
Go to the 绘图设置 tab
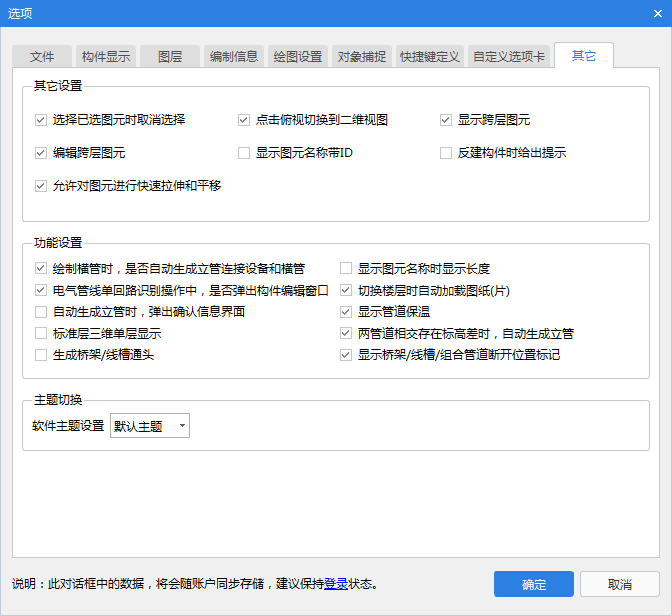(298, 57)
